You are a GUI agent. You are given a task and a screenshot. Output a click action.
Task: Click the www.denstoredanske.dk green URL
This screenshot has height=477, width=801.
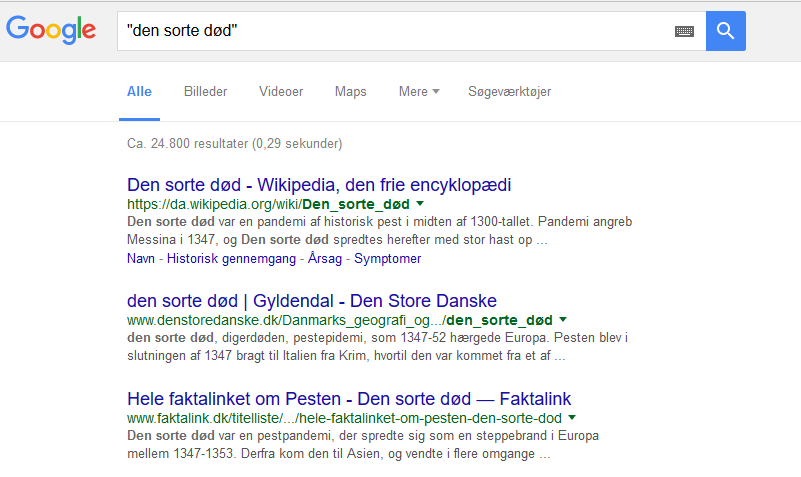[340, 320]
